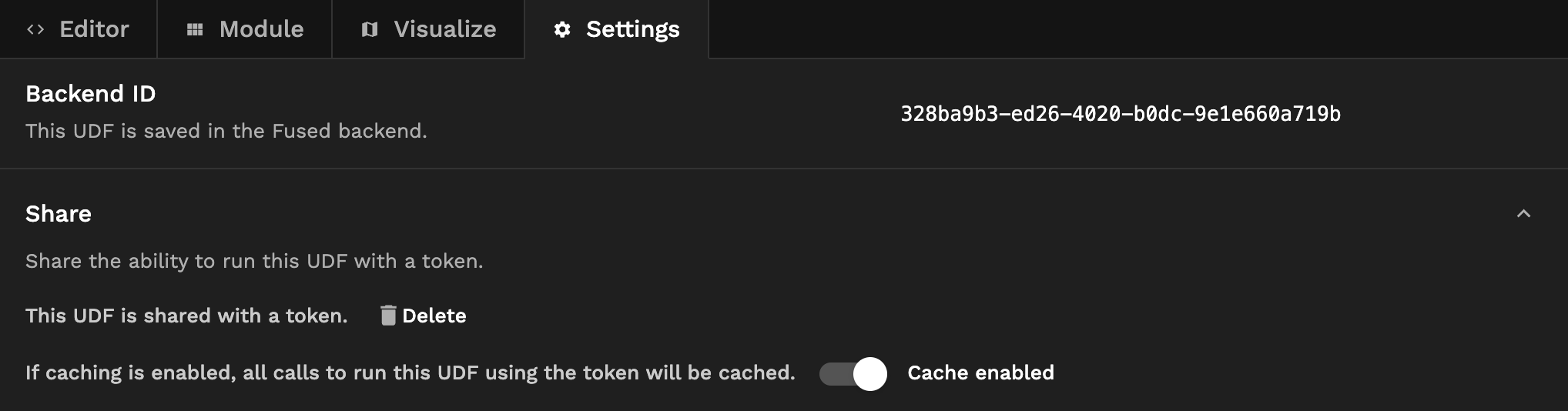This screenshot has height=411, width=1568.
Task: Go to the Visualize tab
Action: coord(444,29)
